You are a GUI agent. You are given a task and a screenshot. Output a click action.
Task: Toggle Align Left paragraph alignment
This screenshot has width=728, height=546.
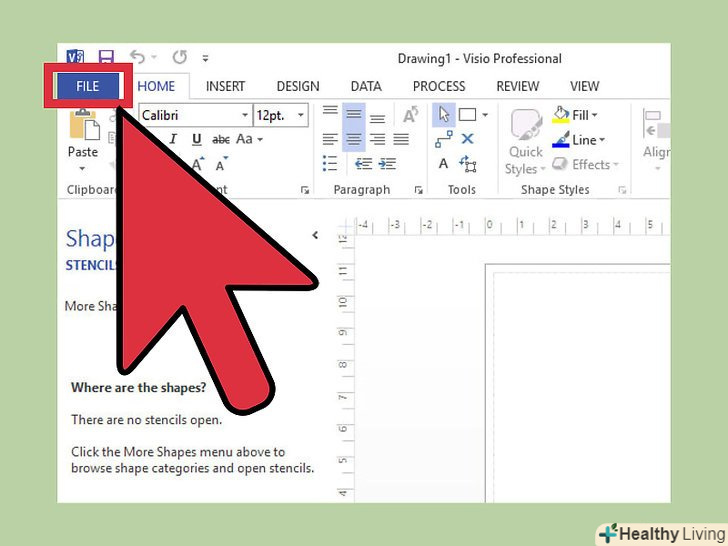(330, 139)
